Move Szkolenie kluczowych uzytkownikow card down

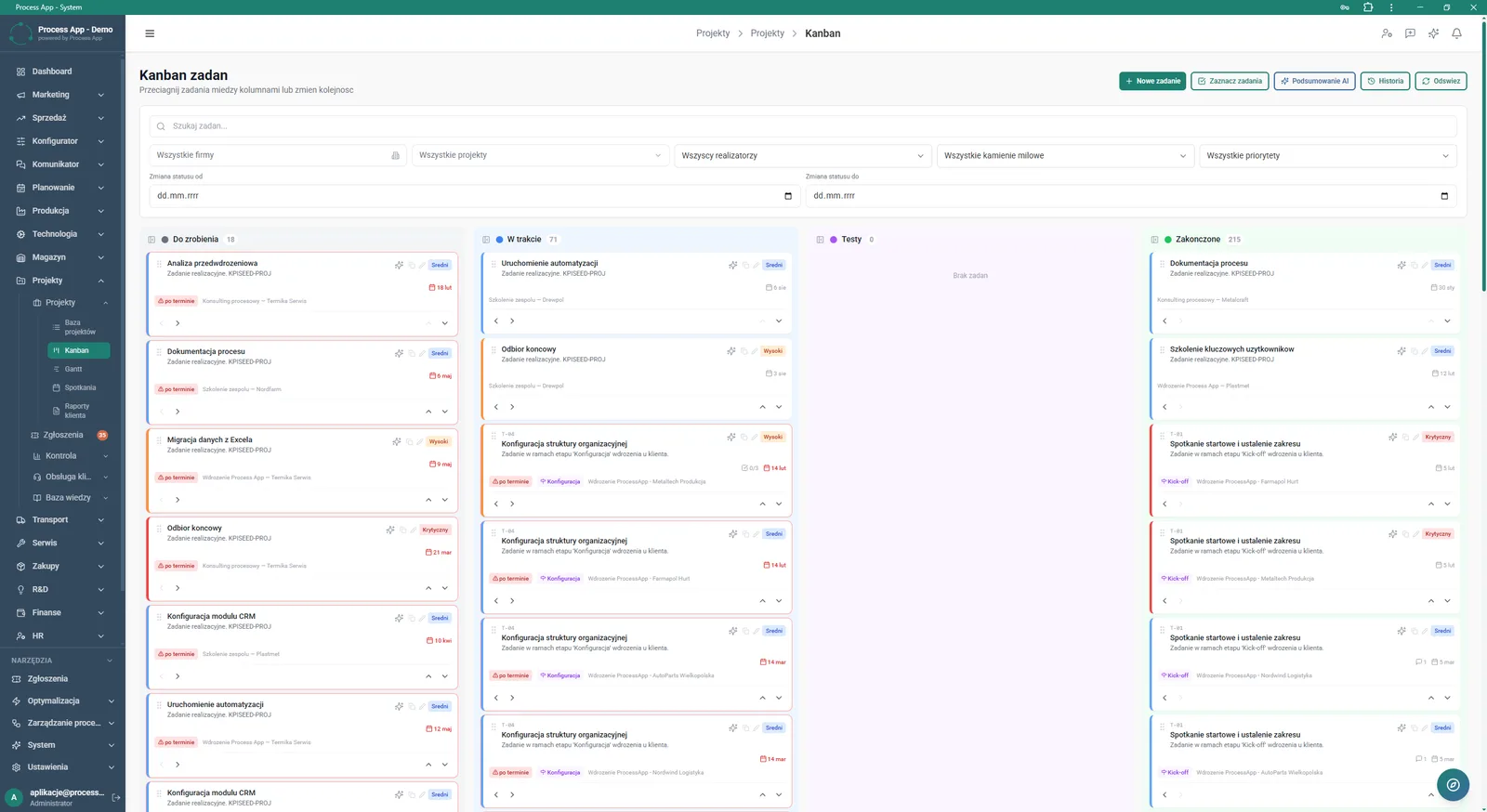point(1447,407)
